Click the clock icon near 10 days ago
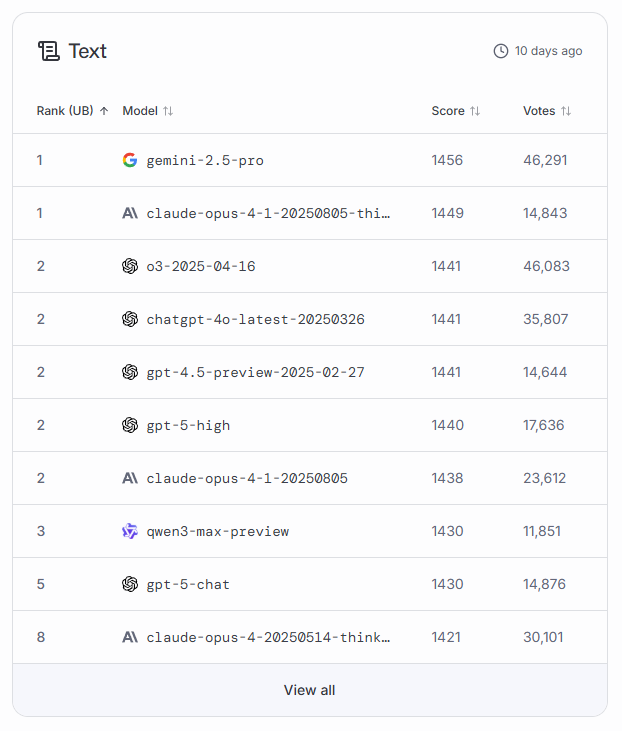The height and width of the screenshot is (731, 622). pos(501,51)
